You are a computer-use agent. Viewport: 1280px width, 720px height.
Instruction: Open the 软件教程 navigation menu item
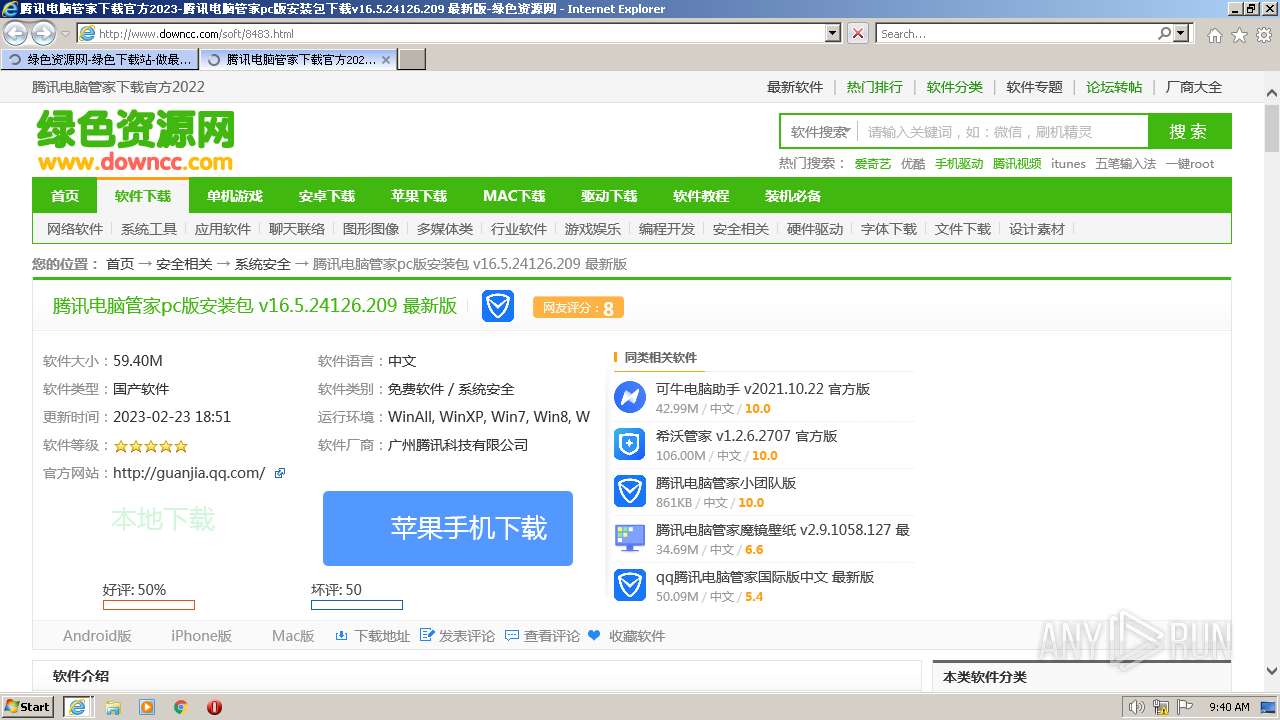click(701, 196)
